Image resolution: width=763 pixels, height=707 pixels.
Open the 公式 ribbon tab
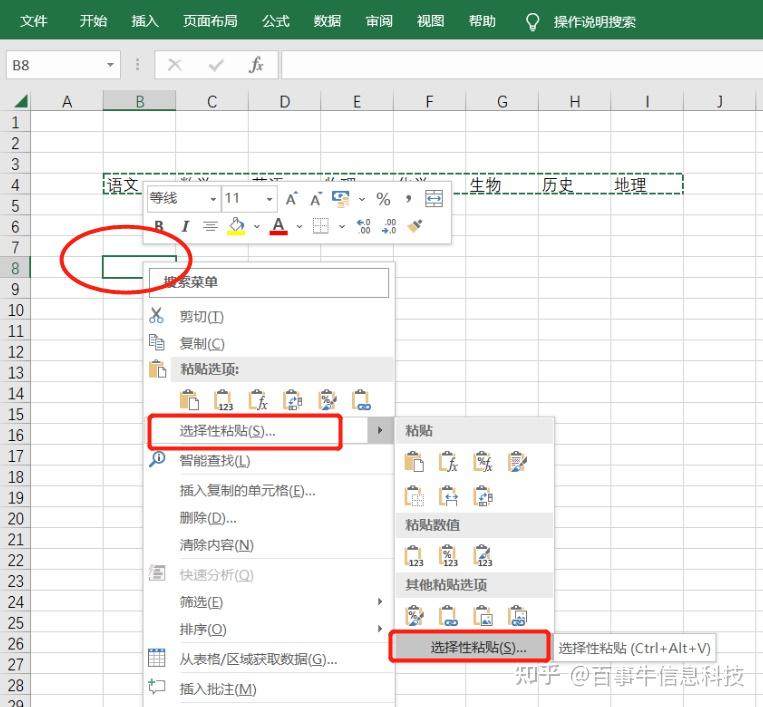click(x=276, y=21)
